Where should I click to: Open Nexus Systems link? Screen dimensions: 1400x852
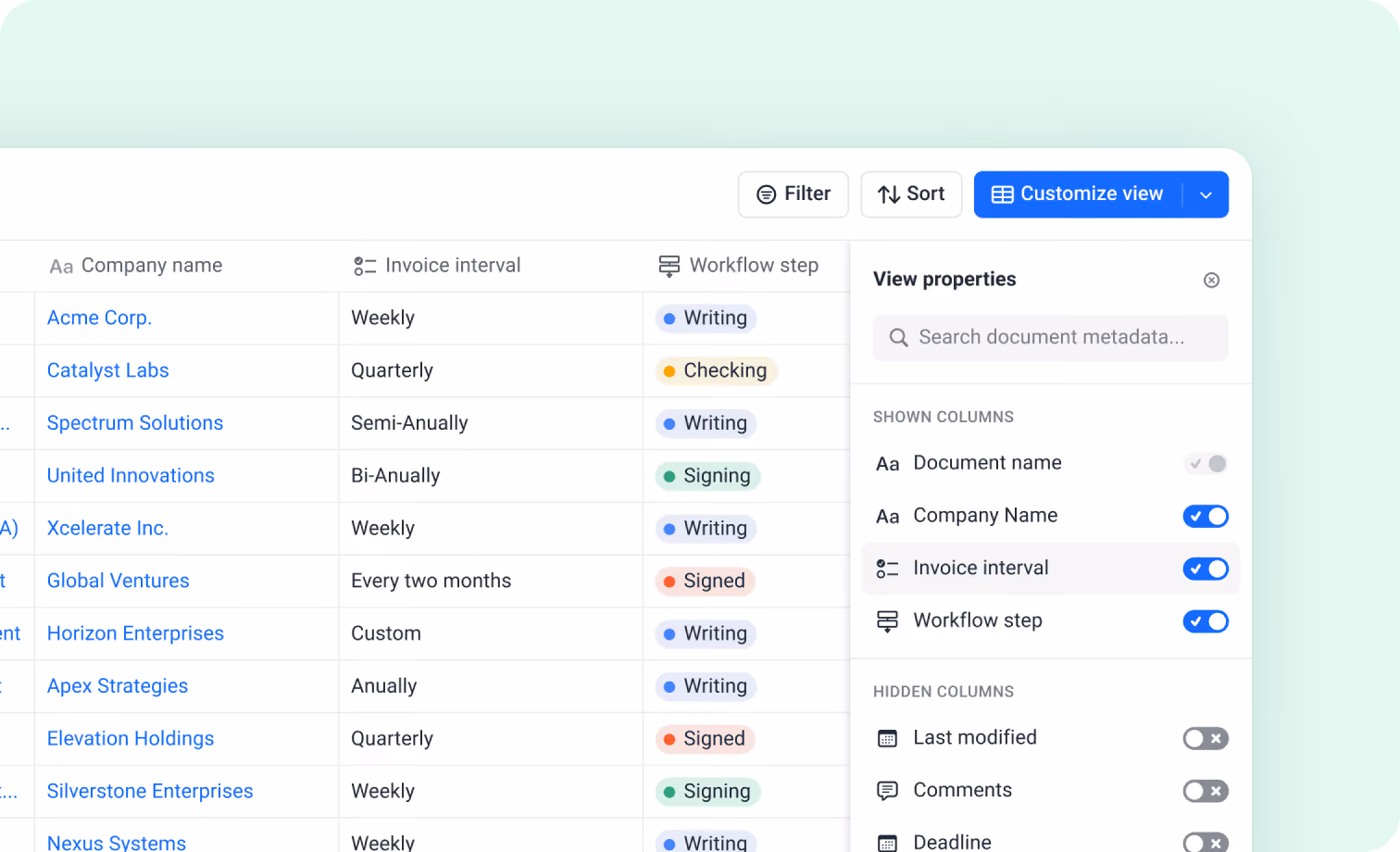click(x=117, y=843)
